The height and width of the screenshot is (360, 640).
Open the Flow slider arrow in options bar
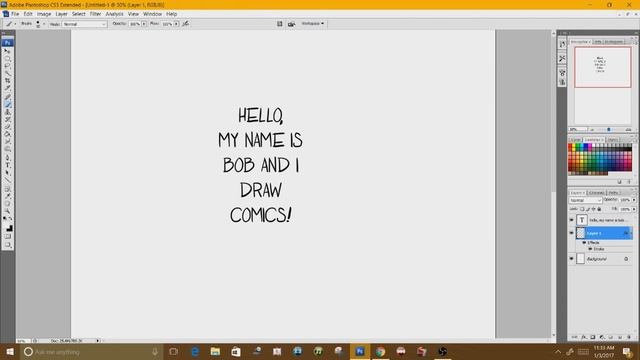176,24
